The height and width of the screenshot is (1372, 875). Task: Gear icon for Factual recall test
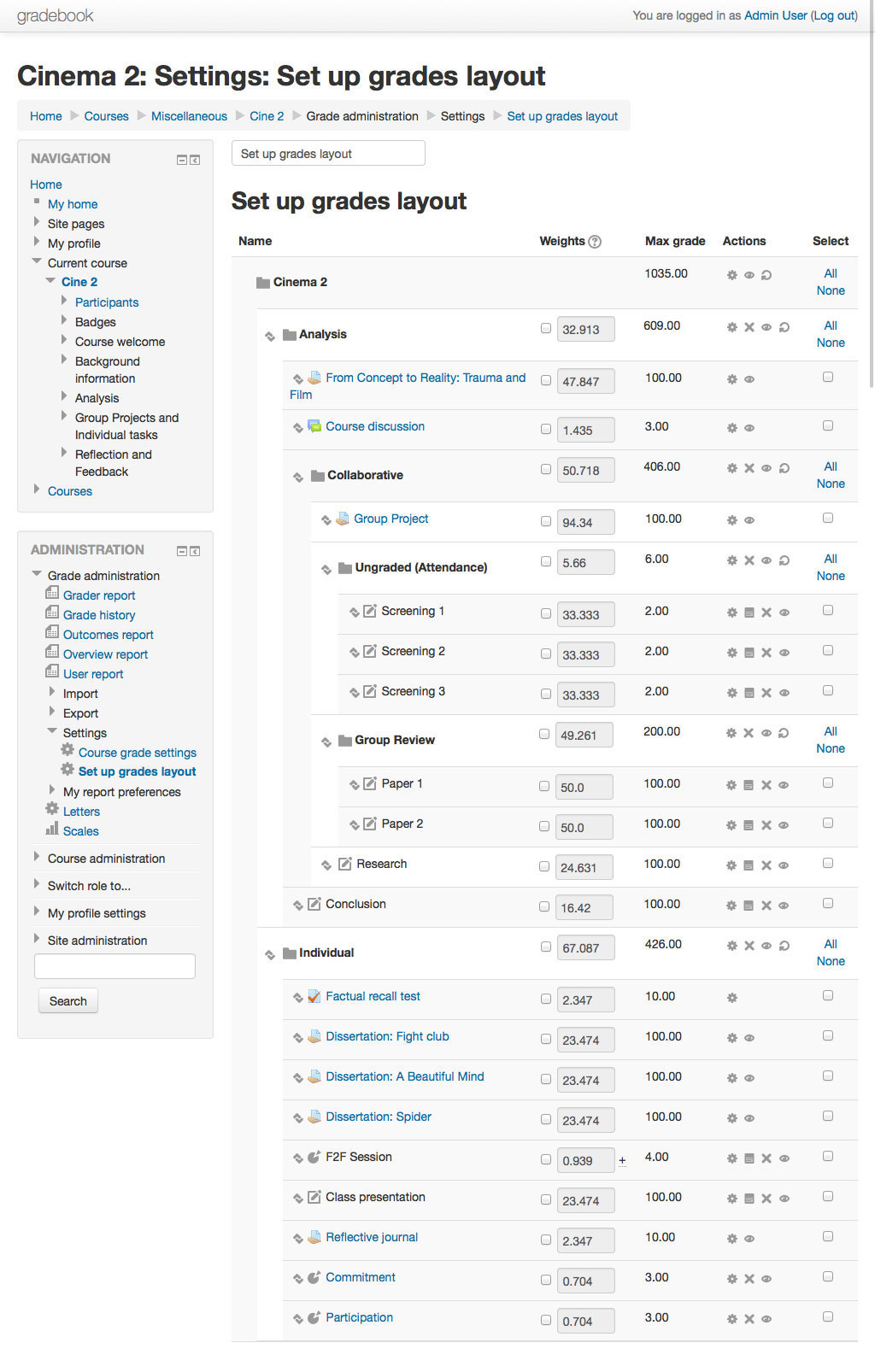click(x=731, y=998)
